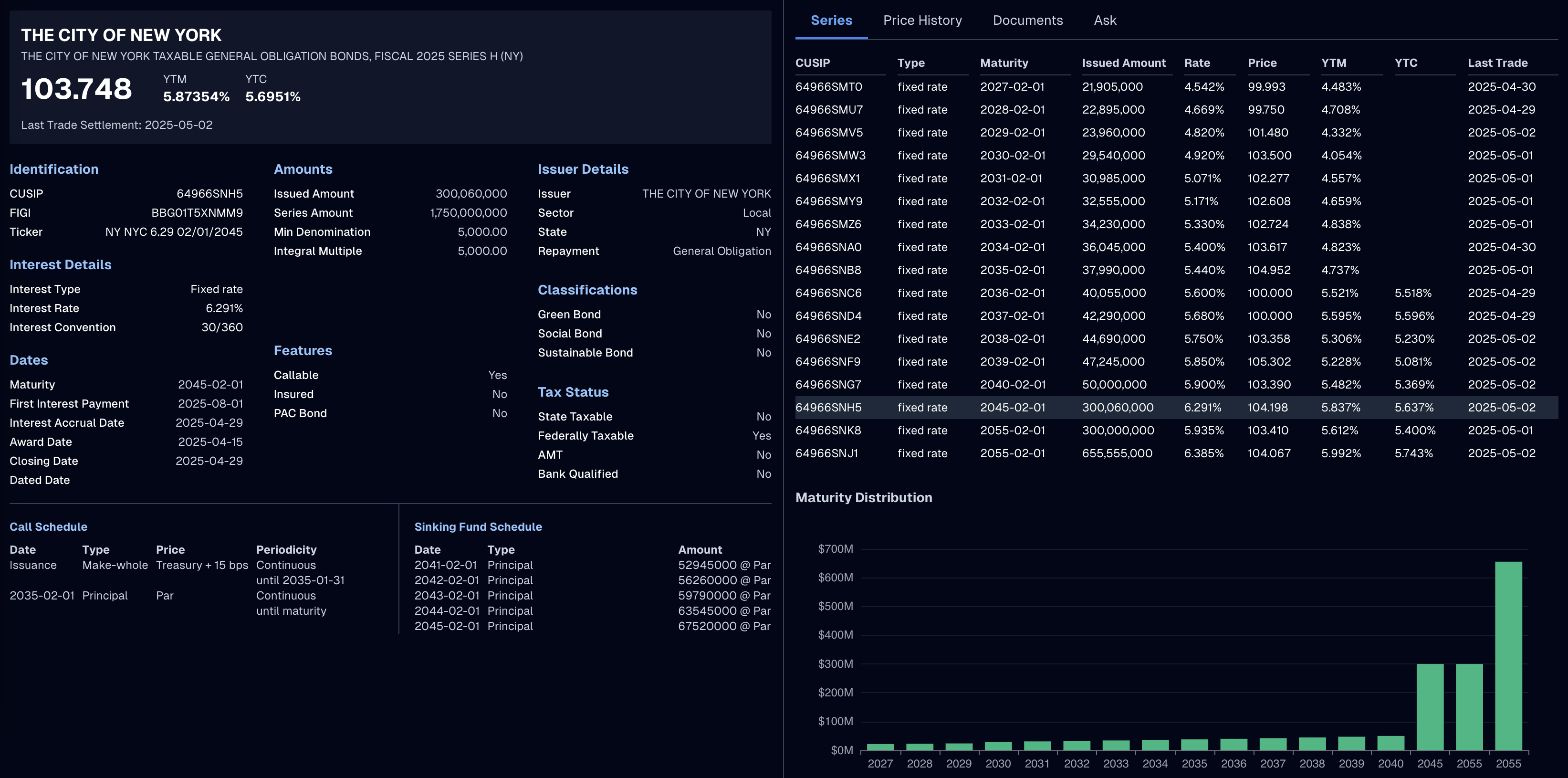The height and width of the screenshot is (778, 1568).
Task: Open the Documents tab
Action: point(1027,20)
